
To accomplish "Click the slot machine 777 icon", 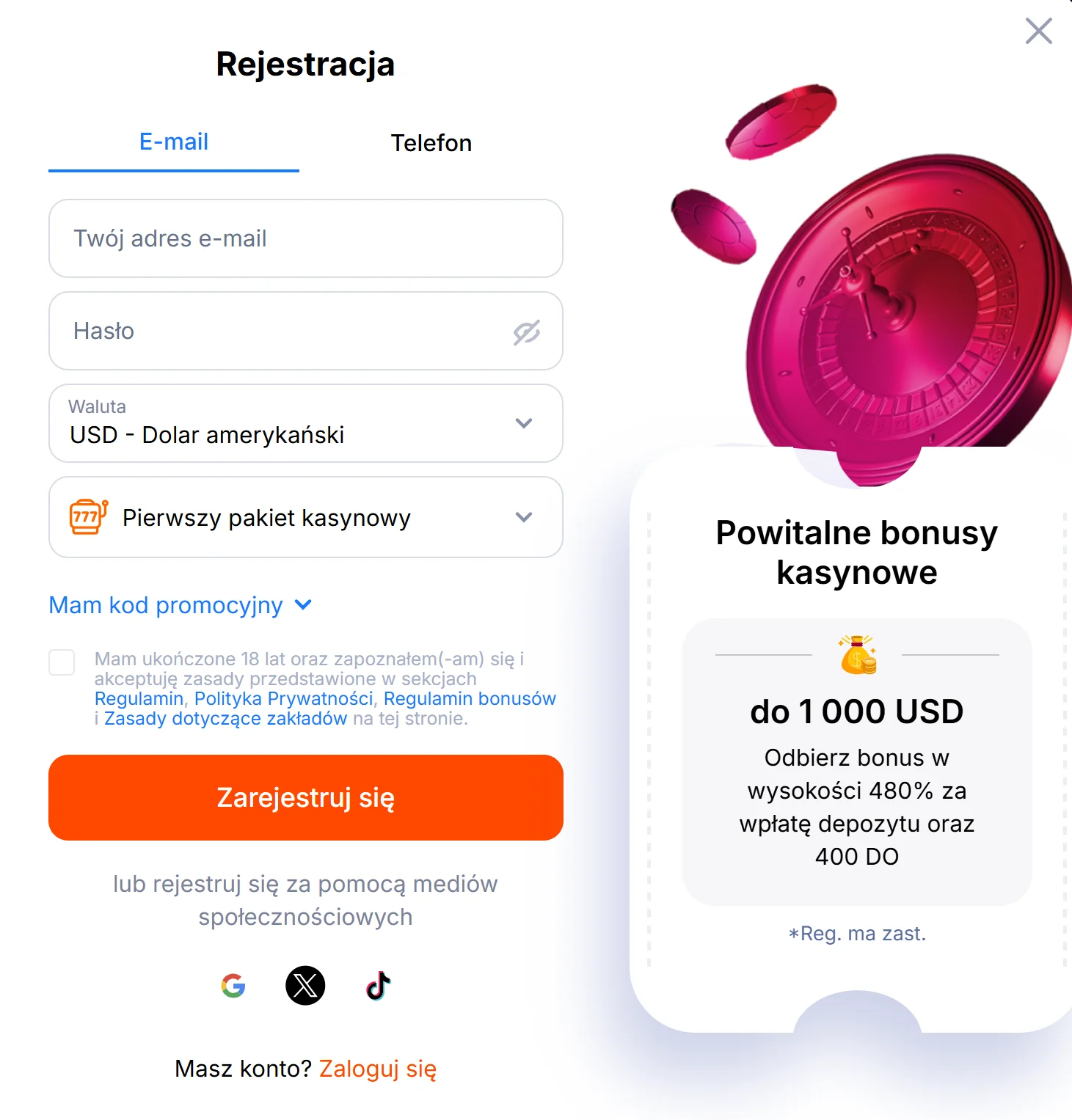I will tap(89, 517).
